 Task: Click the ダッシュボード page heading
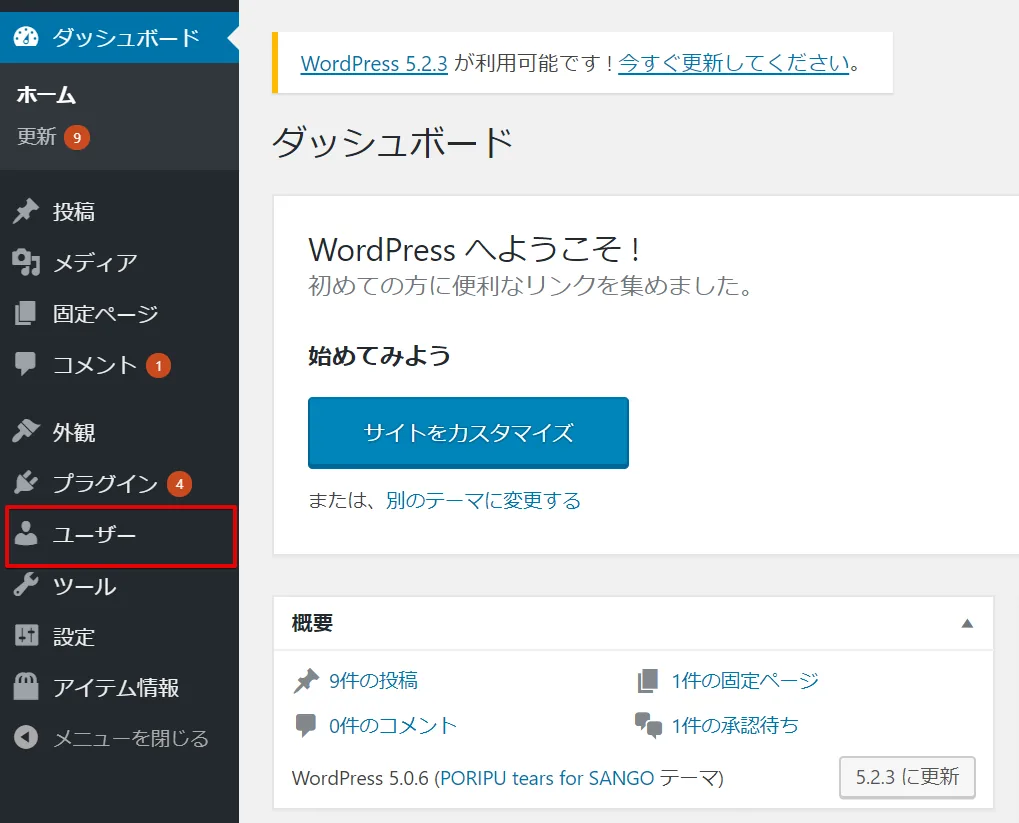[393, 142]
